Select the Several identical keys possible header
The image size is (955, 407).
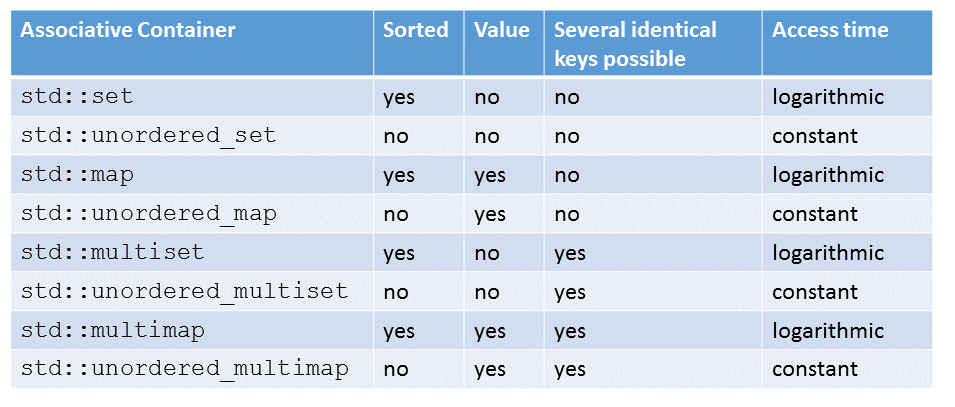pyautogui.click(x=635, y=44)
